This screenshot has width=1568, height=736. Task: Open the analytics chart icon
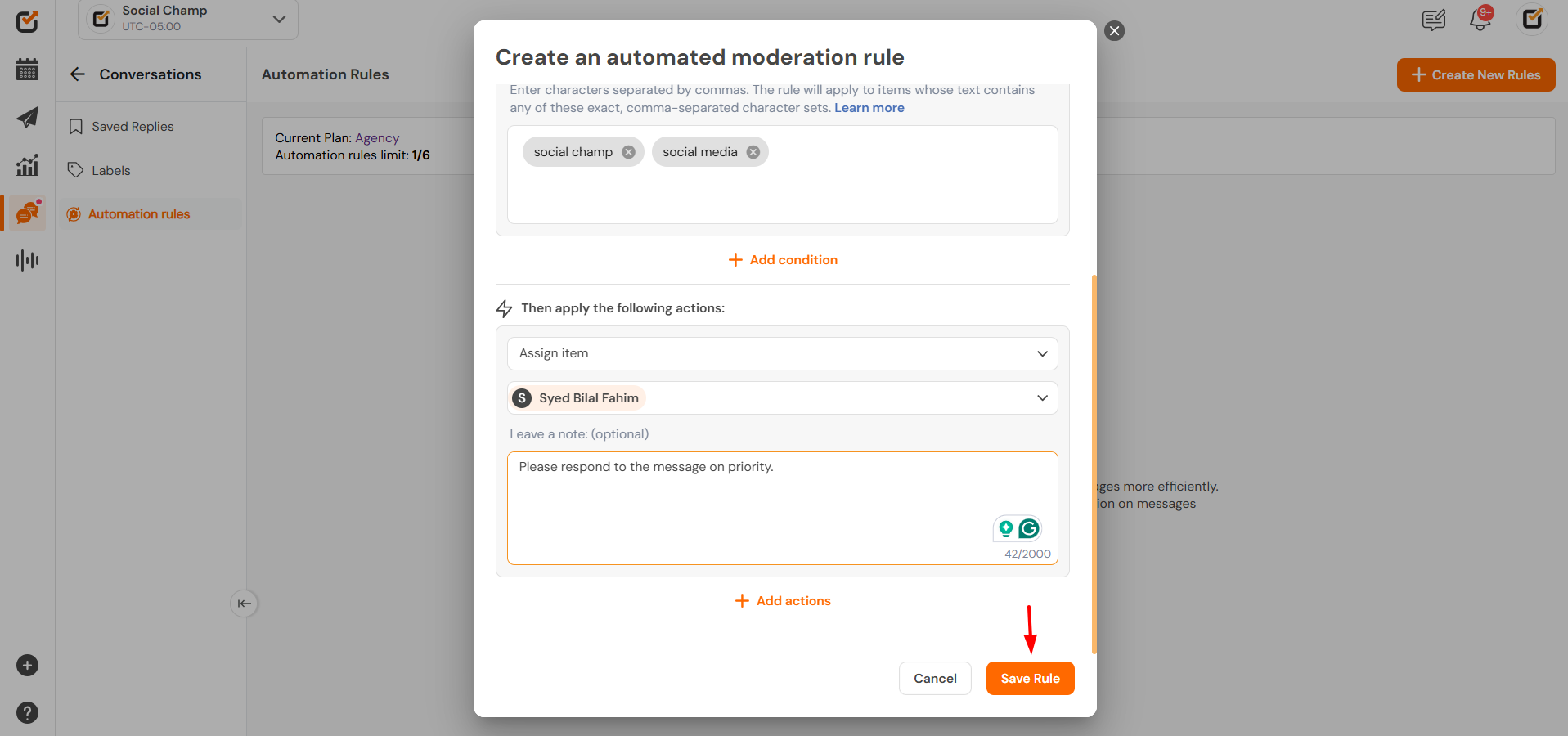point(27,165)
